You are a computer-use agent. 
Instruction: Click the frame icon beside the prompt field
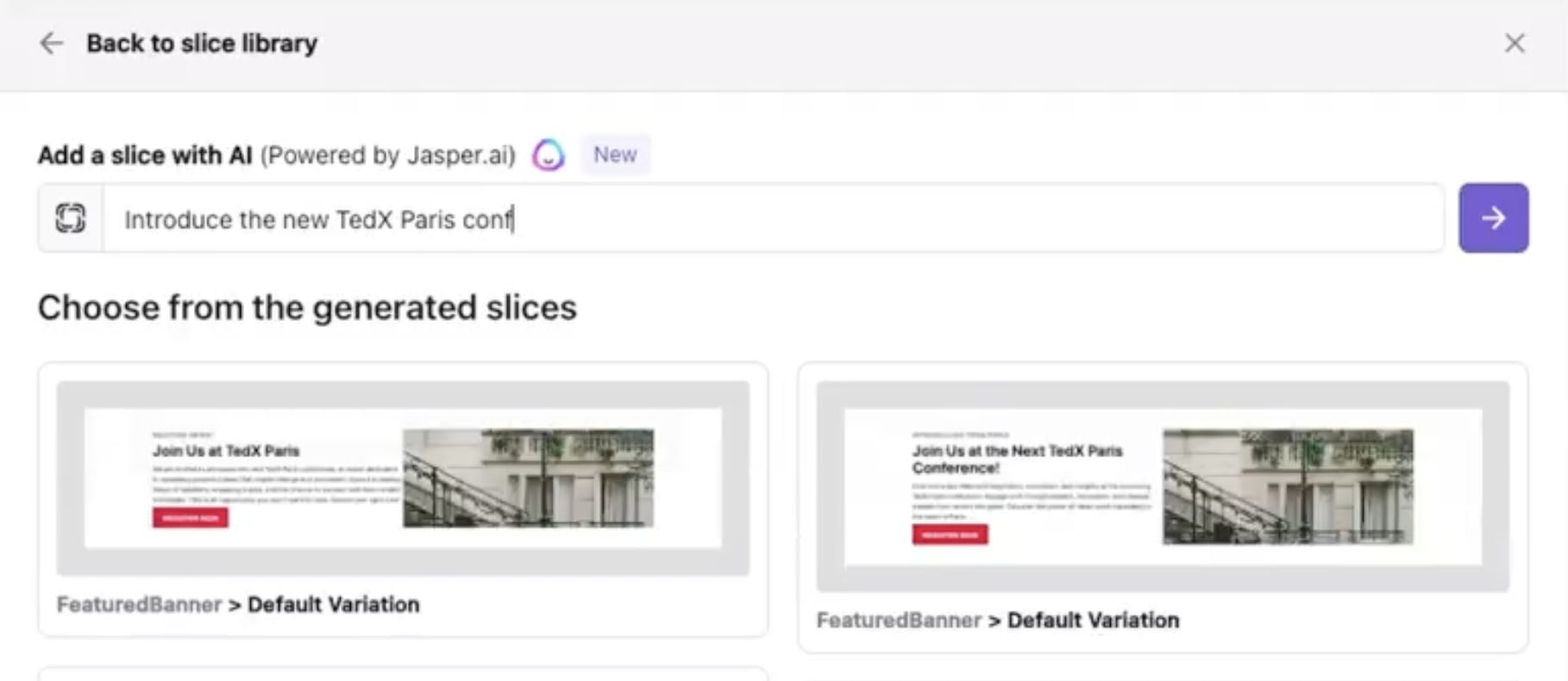click(x=71, y=218)
